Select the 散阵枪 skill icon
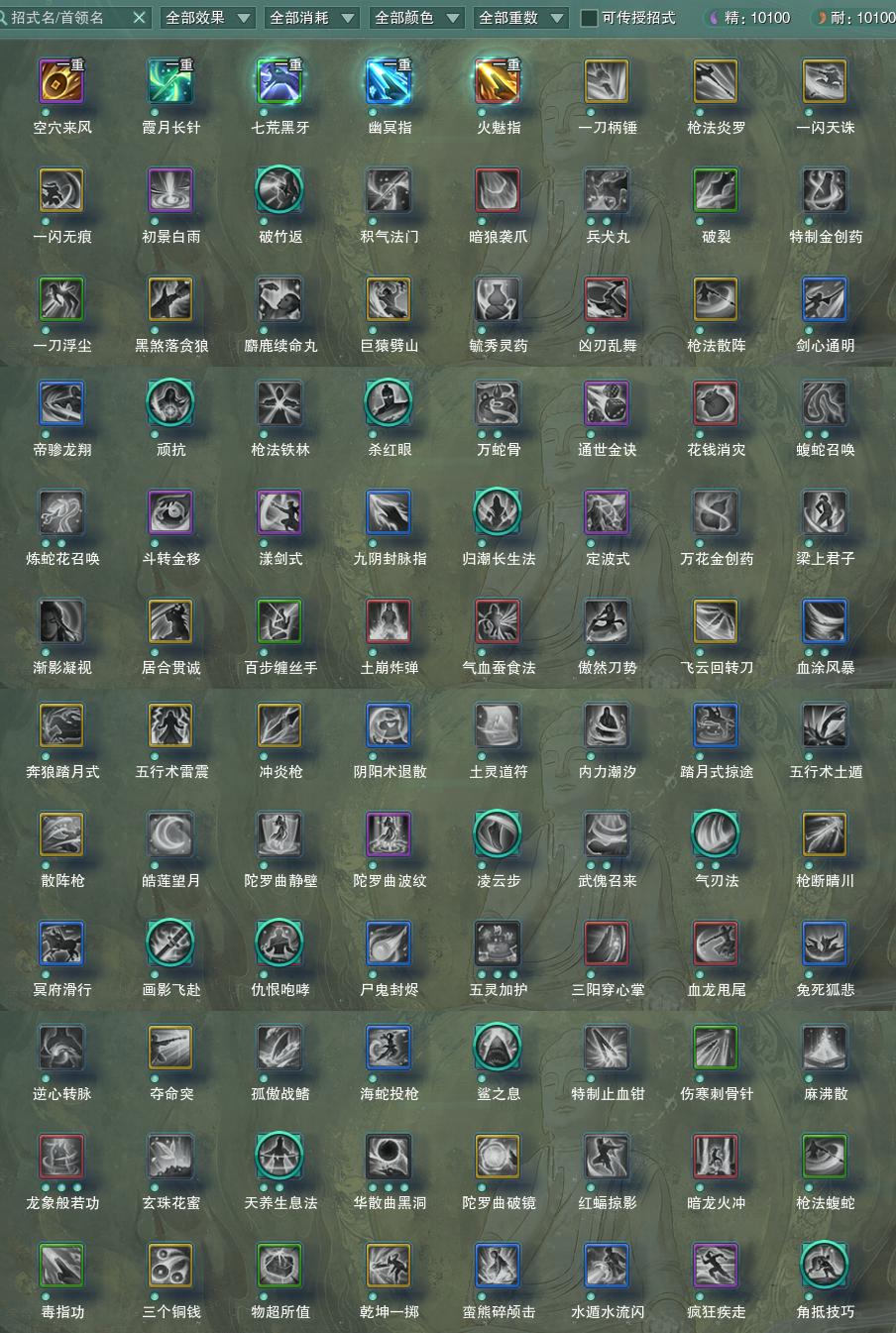 click(61, 833)
